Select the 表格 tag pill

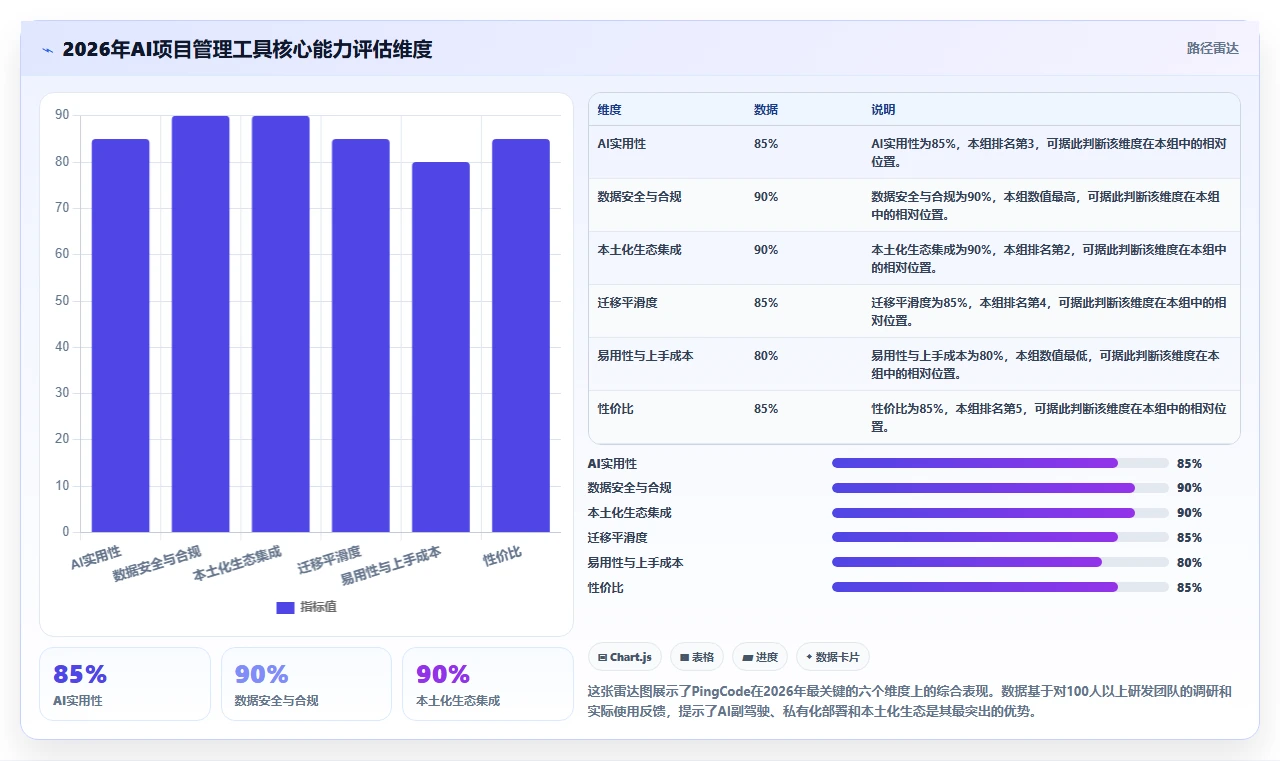tap(697, 657)
